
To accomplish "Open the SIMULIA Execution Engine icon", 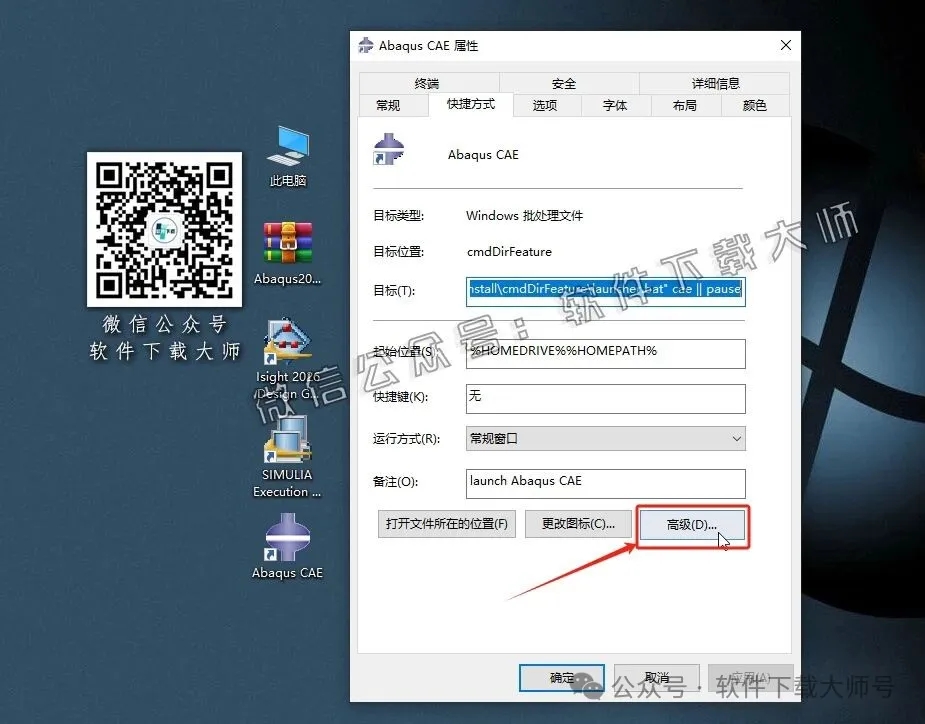I will coord(287,443).
